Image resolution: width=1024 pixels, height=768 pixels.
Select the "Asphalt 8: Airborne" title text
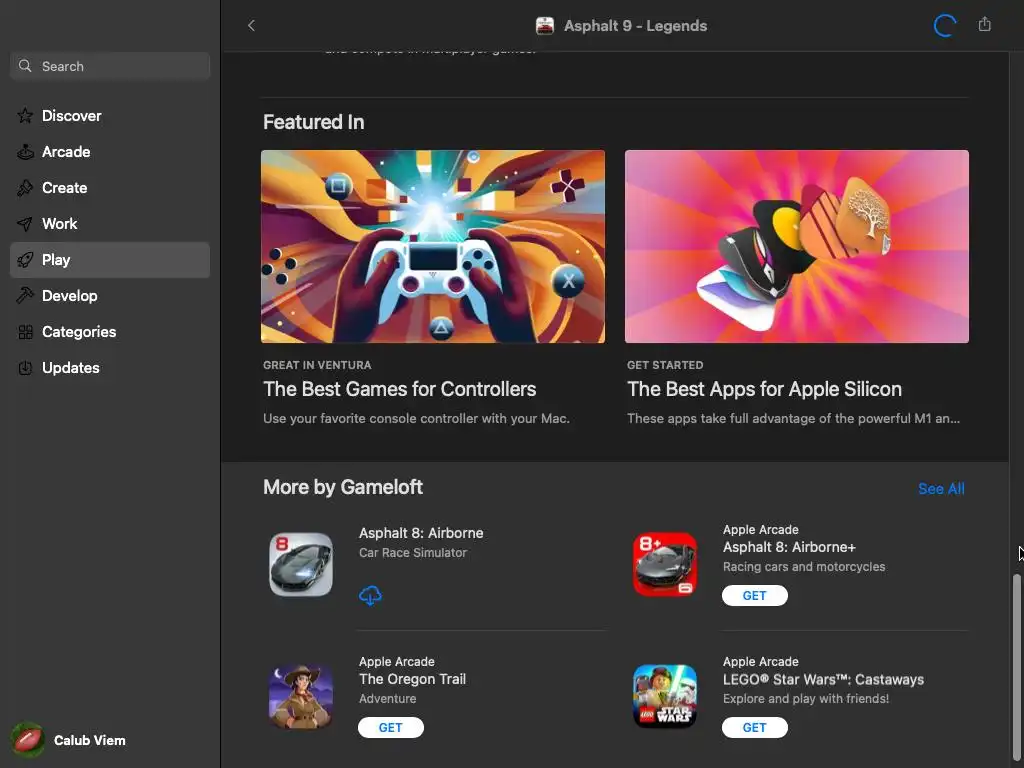[x=421, y=533]
